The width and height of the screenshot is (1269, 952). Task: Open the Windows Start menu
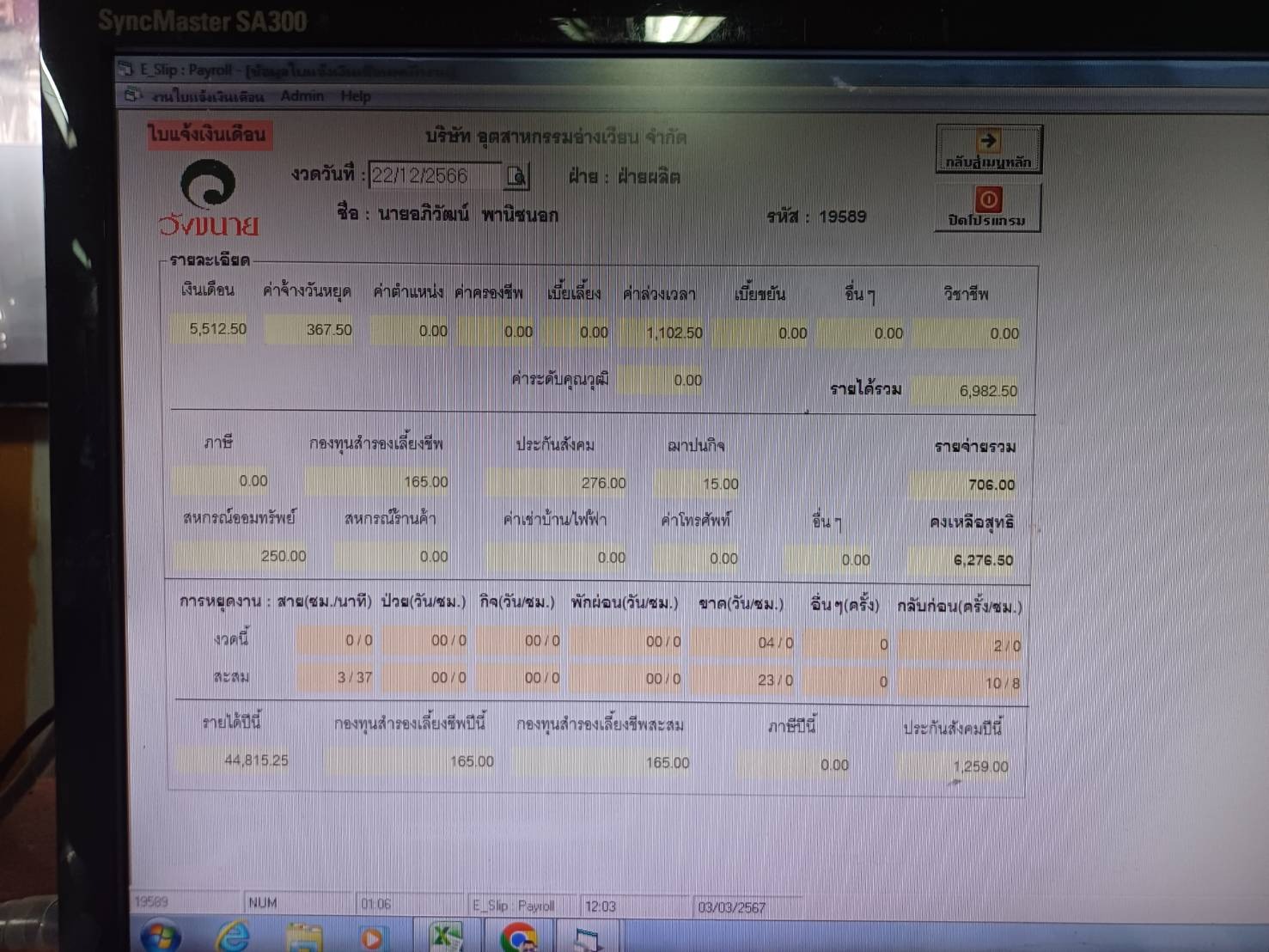point(161,937)
